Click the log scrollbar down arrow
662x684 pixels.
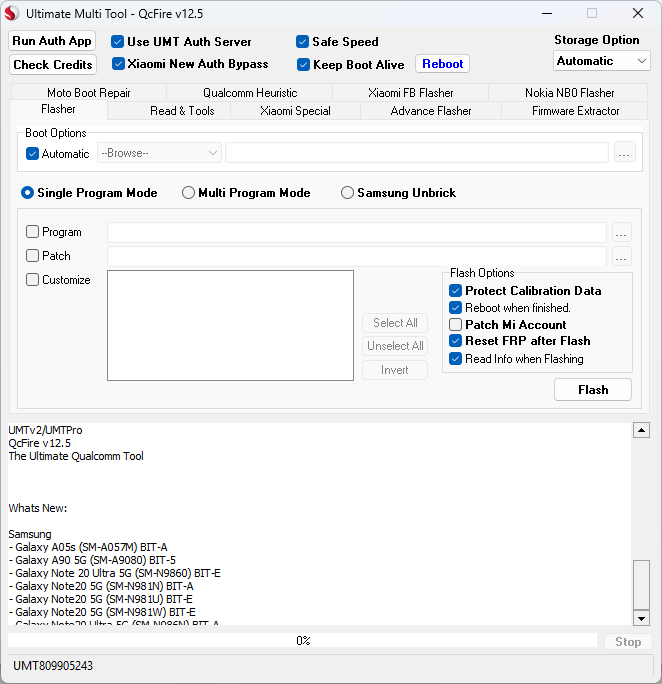[x=642, y=618]
